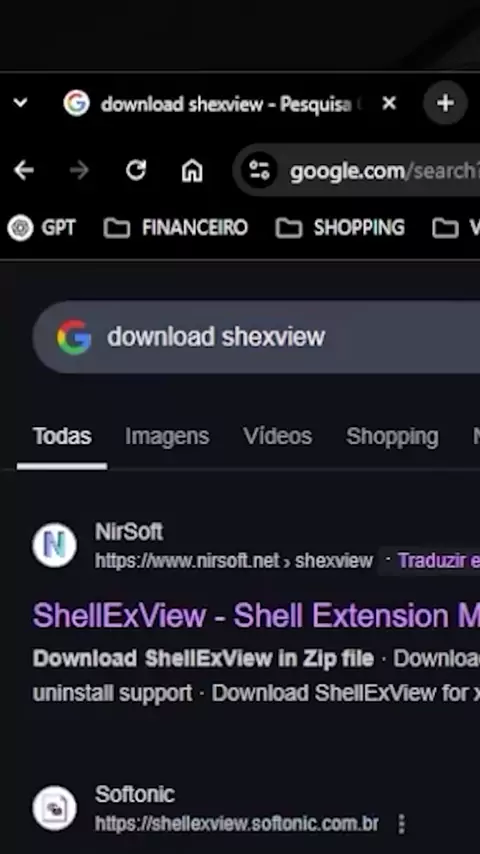Open the SHOPPING bookmarks folder
Screen dimensions: 480x854
click(x=340, y=228)
